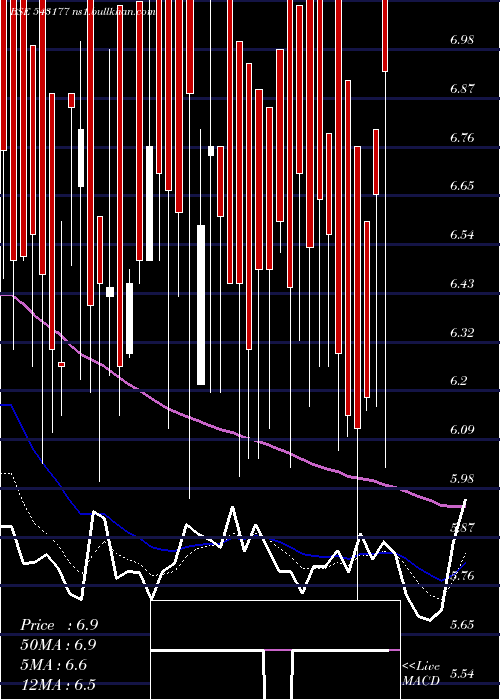This screenshot has width=500, height=700.
Task: Click the 6.65 price axis label
Action: coord(462,186)
